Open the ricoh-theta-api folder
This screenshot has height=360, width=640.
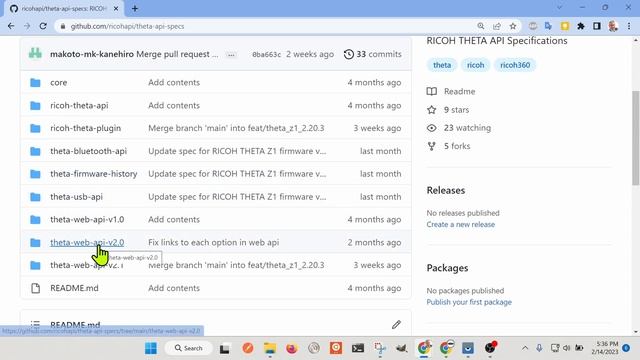pos(79,105)
